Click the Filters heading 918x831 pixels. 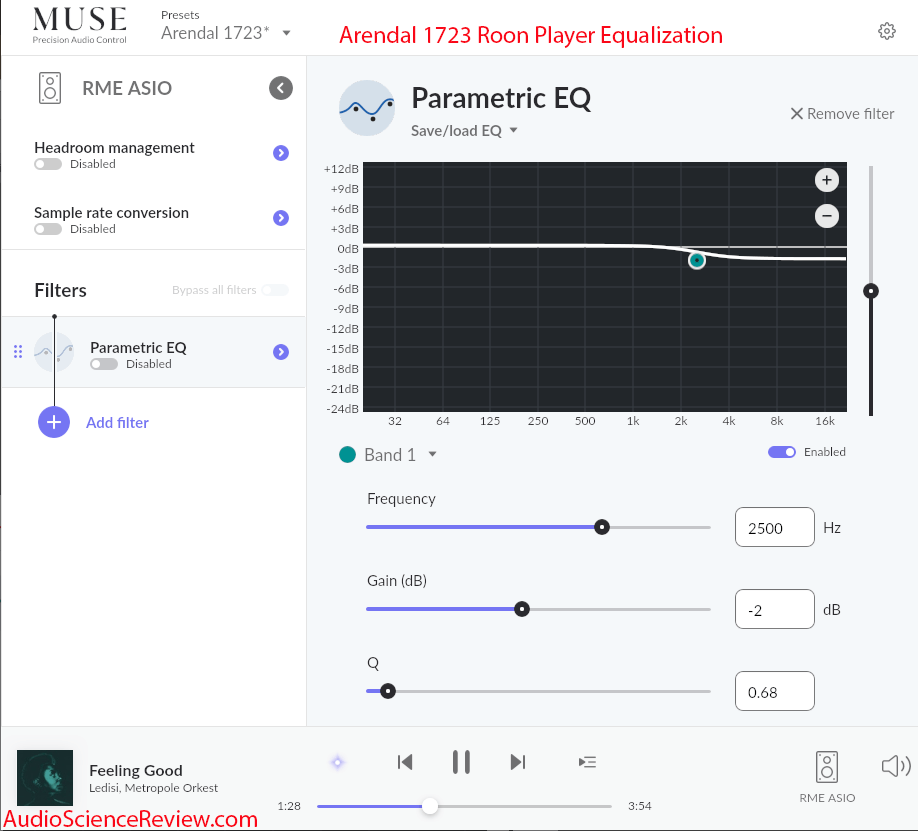(x=60, y=290)
